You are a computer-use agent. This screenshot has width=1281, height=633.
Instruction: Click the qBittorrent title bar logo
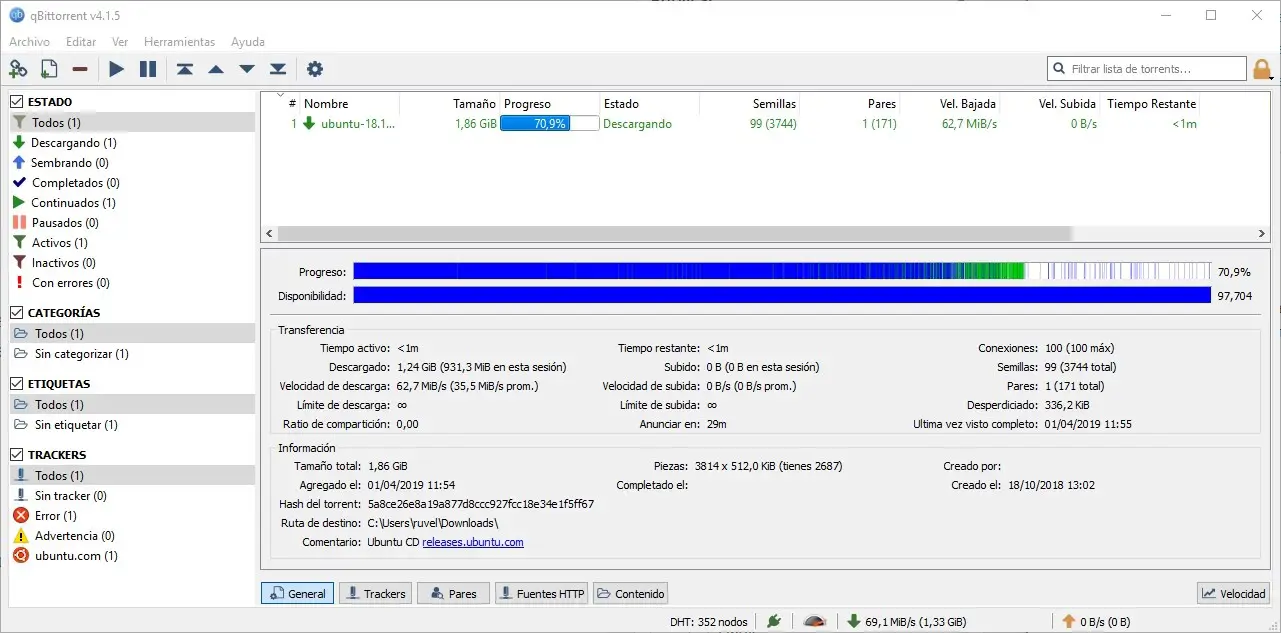point(17,15)
